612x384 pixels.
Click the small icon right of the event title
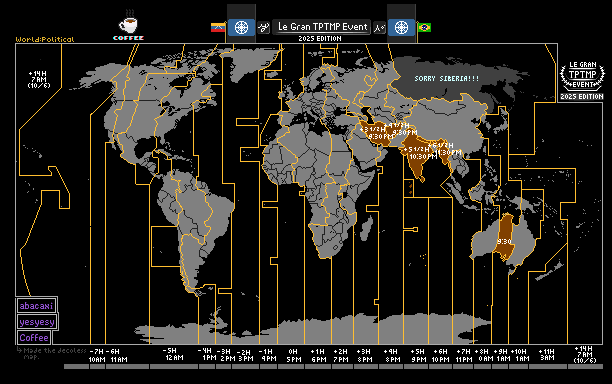pyautogui.click(x=379, y=28)
